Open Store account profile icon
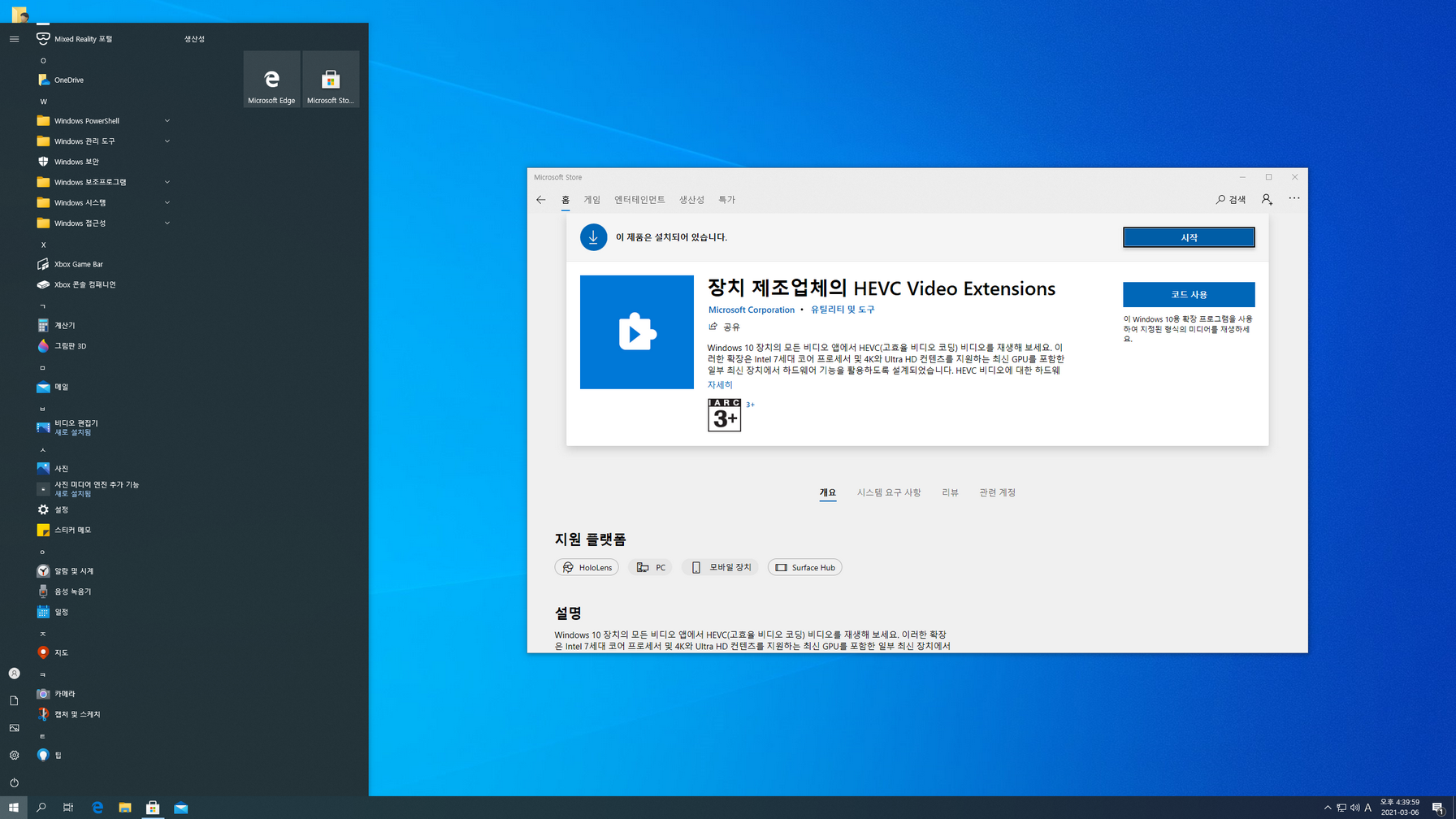The height and width of the screenshot is (819, 1456). pyautogui.click(x=1267, y=200)
